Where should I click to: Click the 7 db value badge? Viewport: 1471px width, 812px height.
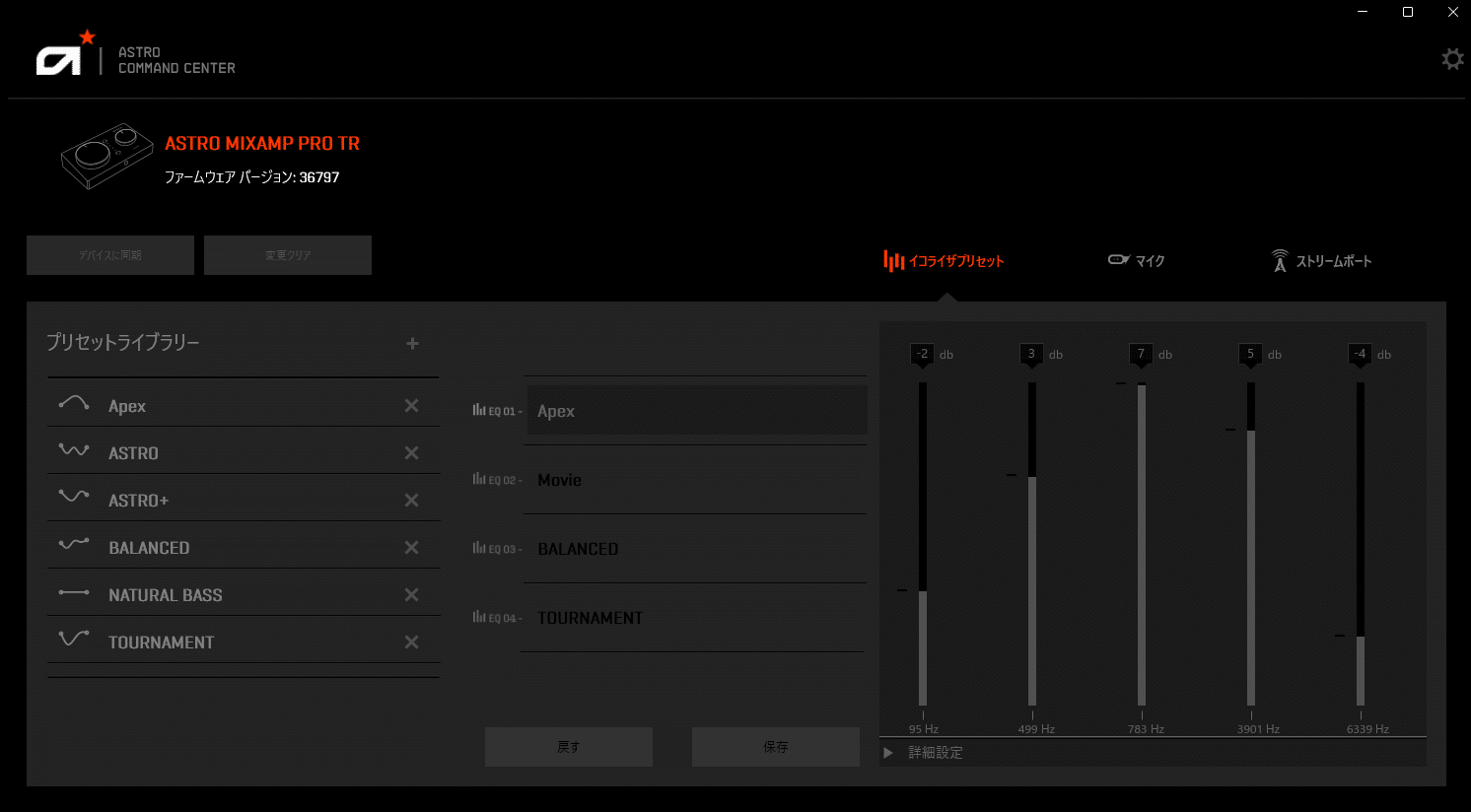coord(1141,354)
